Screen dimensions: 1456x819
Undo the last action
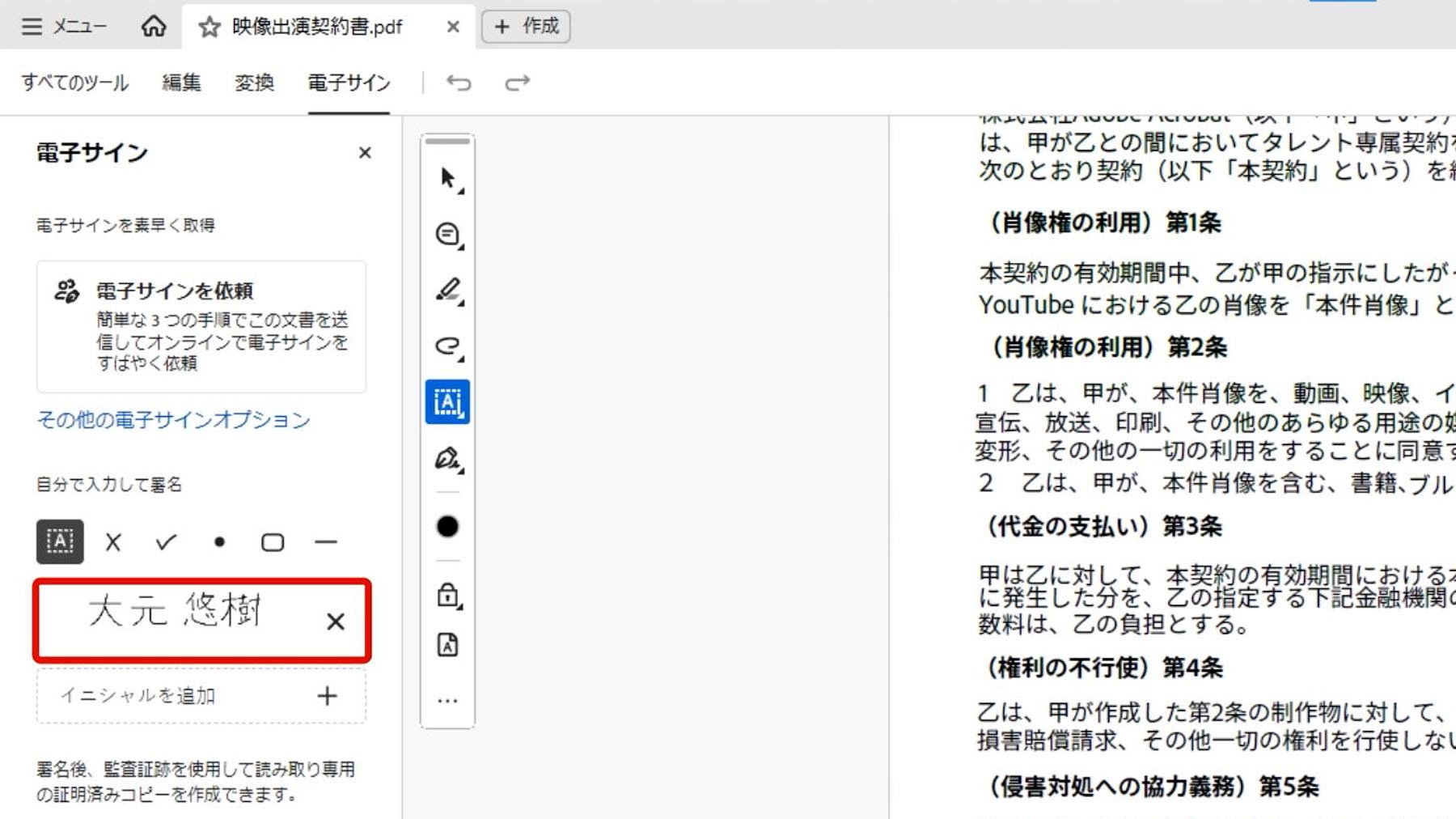[459, 83]
